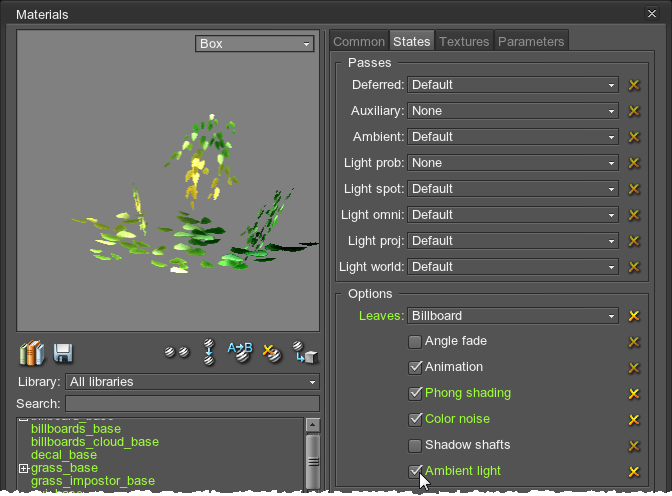The image size is (672, 496).
Task: Select decal_base material in list
Action: [x=64, y=455]
